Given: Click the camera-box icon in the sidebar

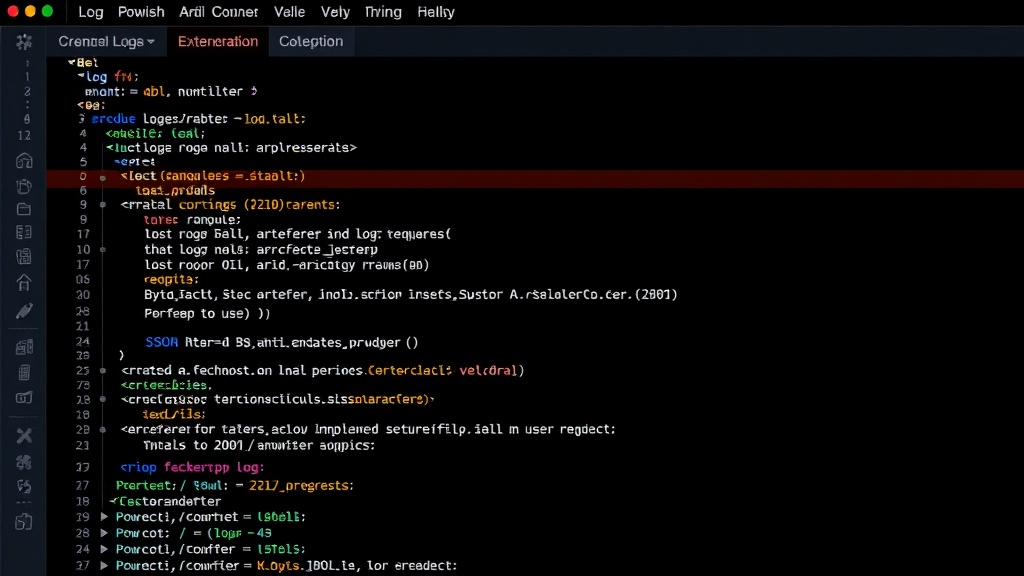Looking at the screenshot, I should tap(24, 398).
